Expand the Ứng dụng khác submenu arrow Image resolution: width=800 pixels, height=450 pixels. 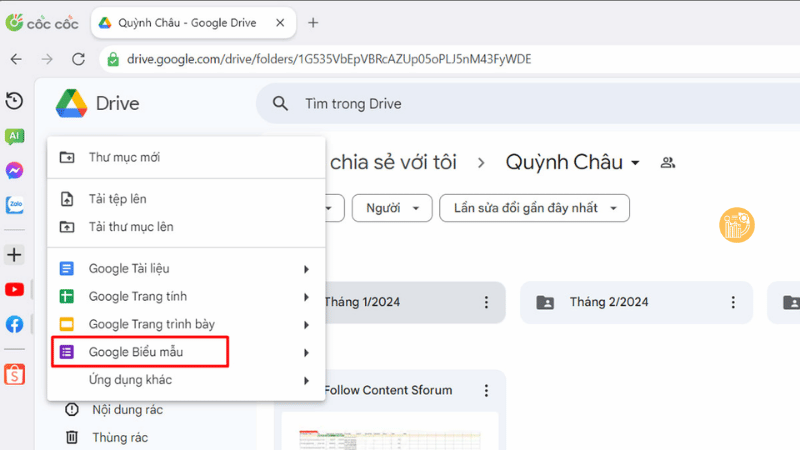[x=306, y=381]
